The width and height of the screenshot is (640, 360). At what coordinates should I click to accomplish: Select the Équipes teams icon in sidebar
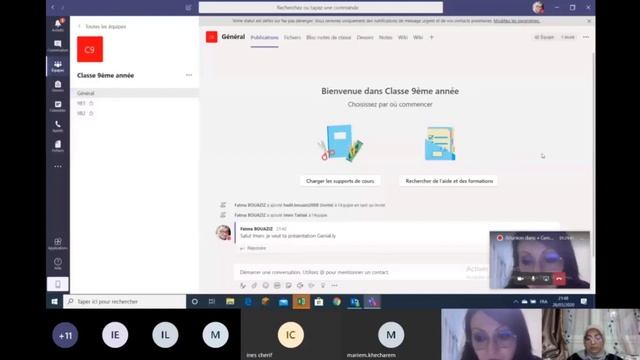pyautogui.click(x=58, y=66)
